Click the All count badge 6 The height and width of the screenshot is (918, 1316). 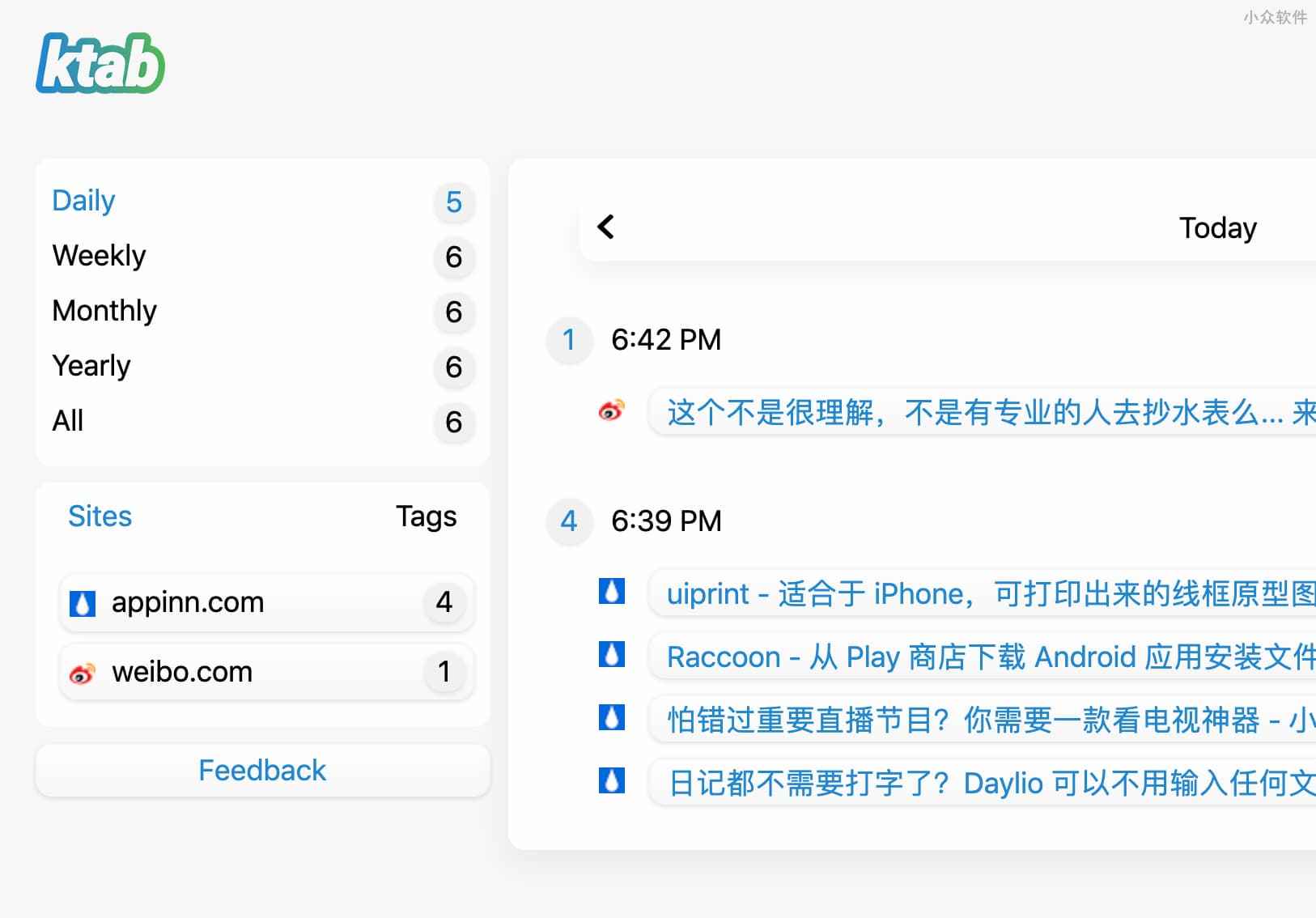coord(454,422)
